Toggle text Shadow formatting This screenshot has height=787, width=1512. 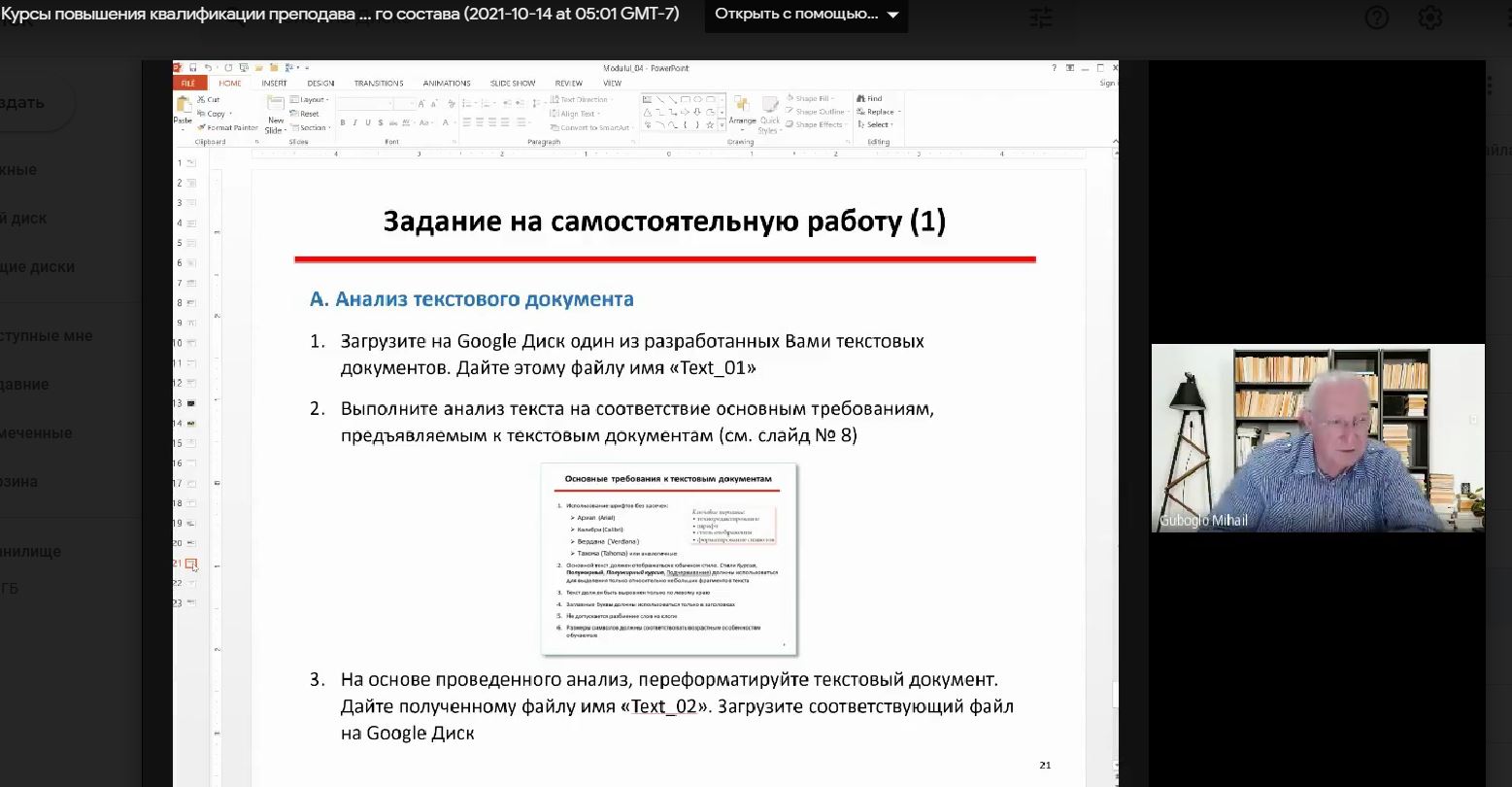[x=381, y=122]
